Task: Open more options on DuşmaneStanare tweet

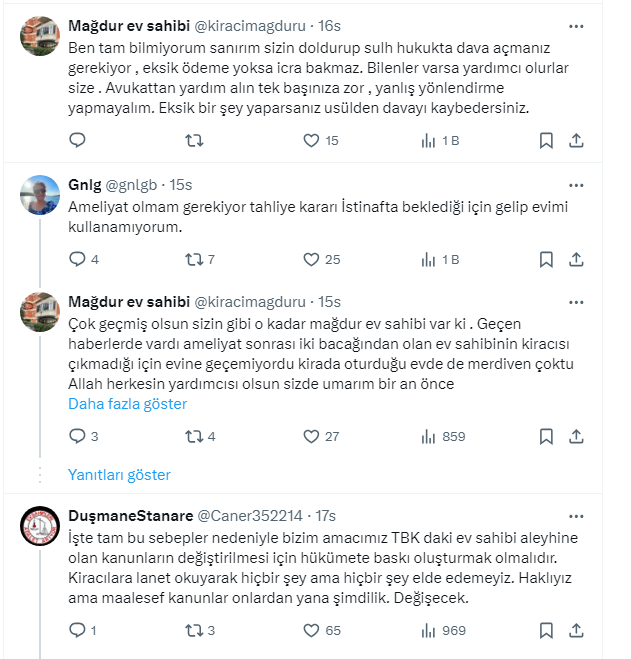Action: [576, 515]
